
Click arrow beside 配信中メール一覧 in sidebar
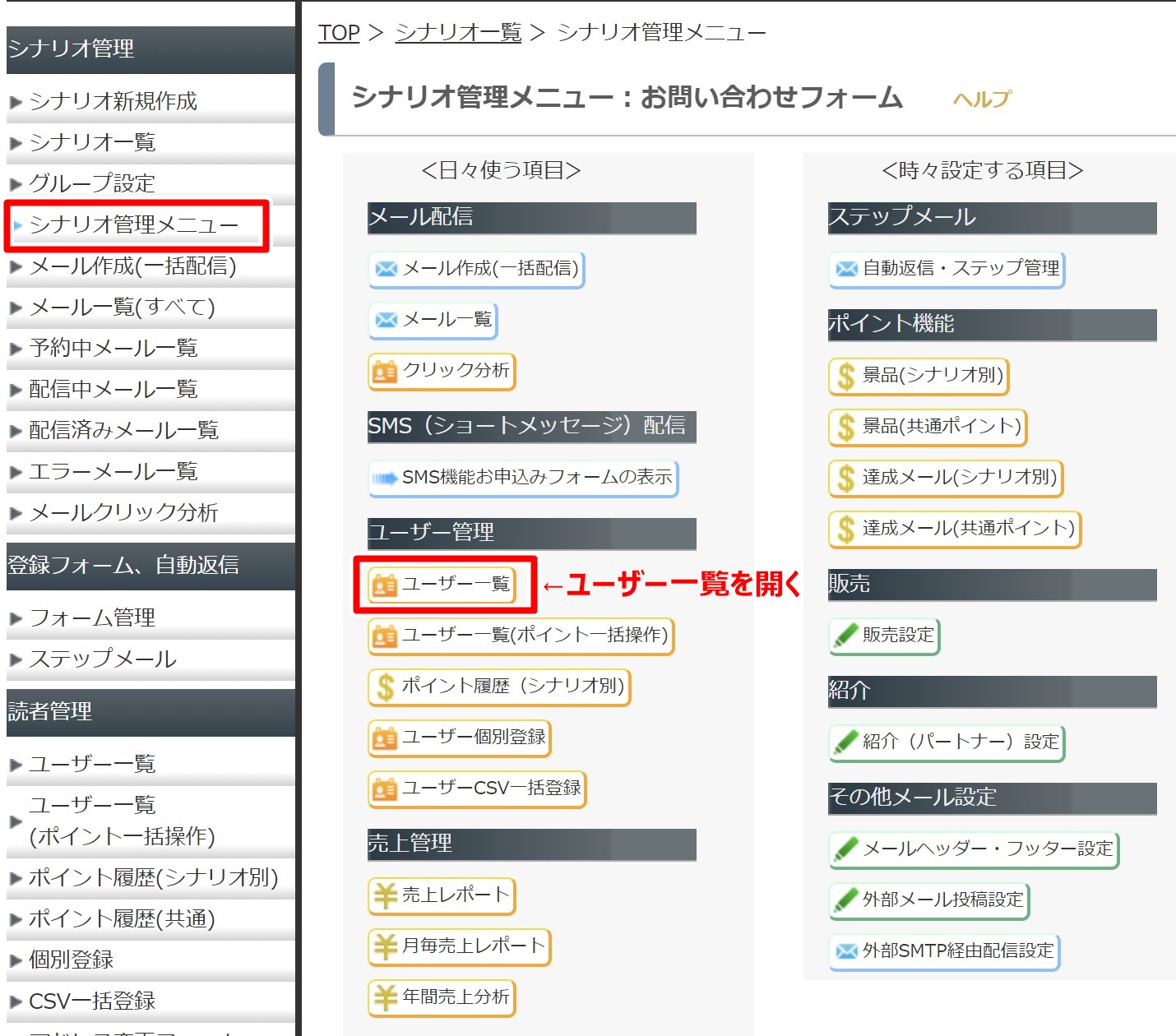pos(16,390)
